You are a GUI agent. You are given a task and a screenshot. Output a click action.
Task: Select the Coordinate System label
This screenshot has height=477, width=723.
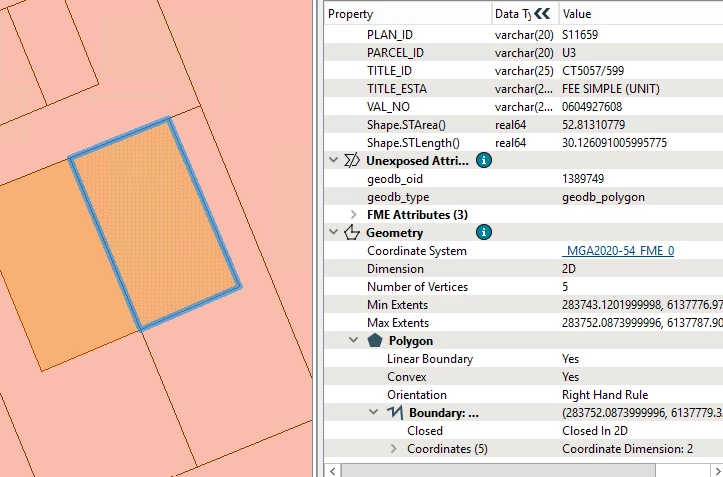click(x=416, y=250)
